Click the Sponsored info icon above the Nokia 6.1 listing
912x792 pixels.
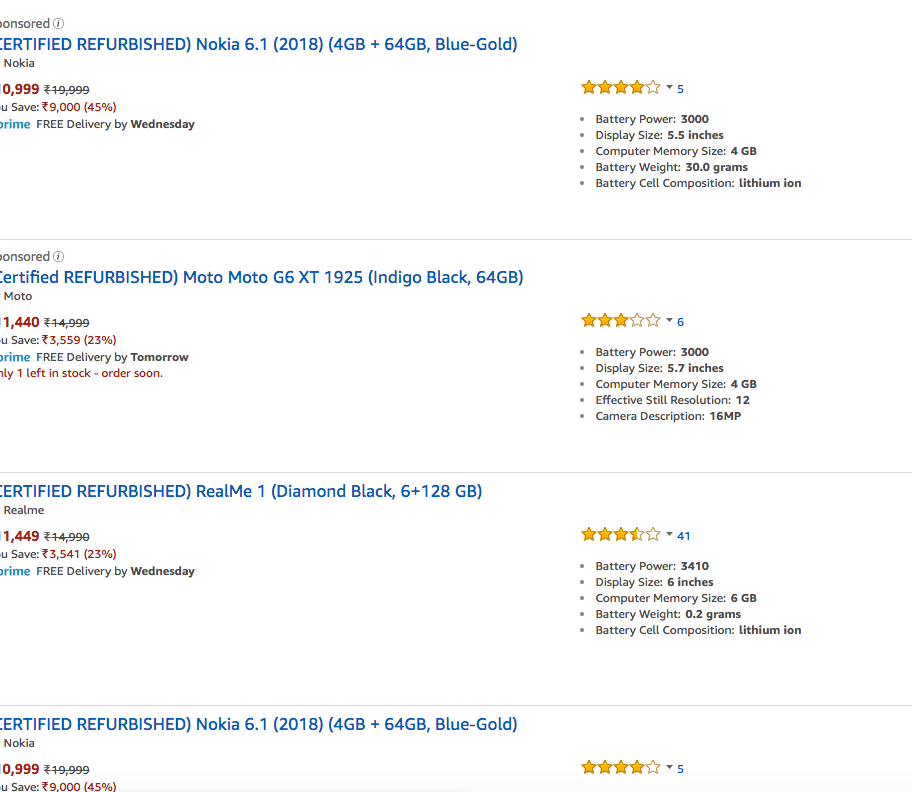(59, 24)
